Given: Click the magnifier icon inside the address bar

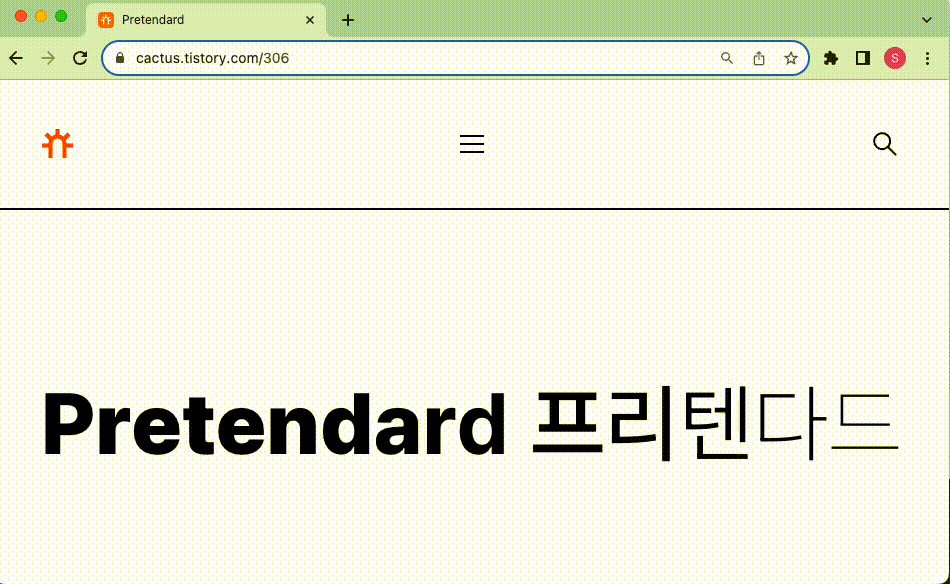Looking at the screenshot, I should 726,58.
